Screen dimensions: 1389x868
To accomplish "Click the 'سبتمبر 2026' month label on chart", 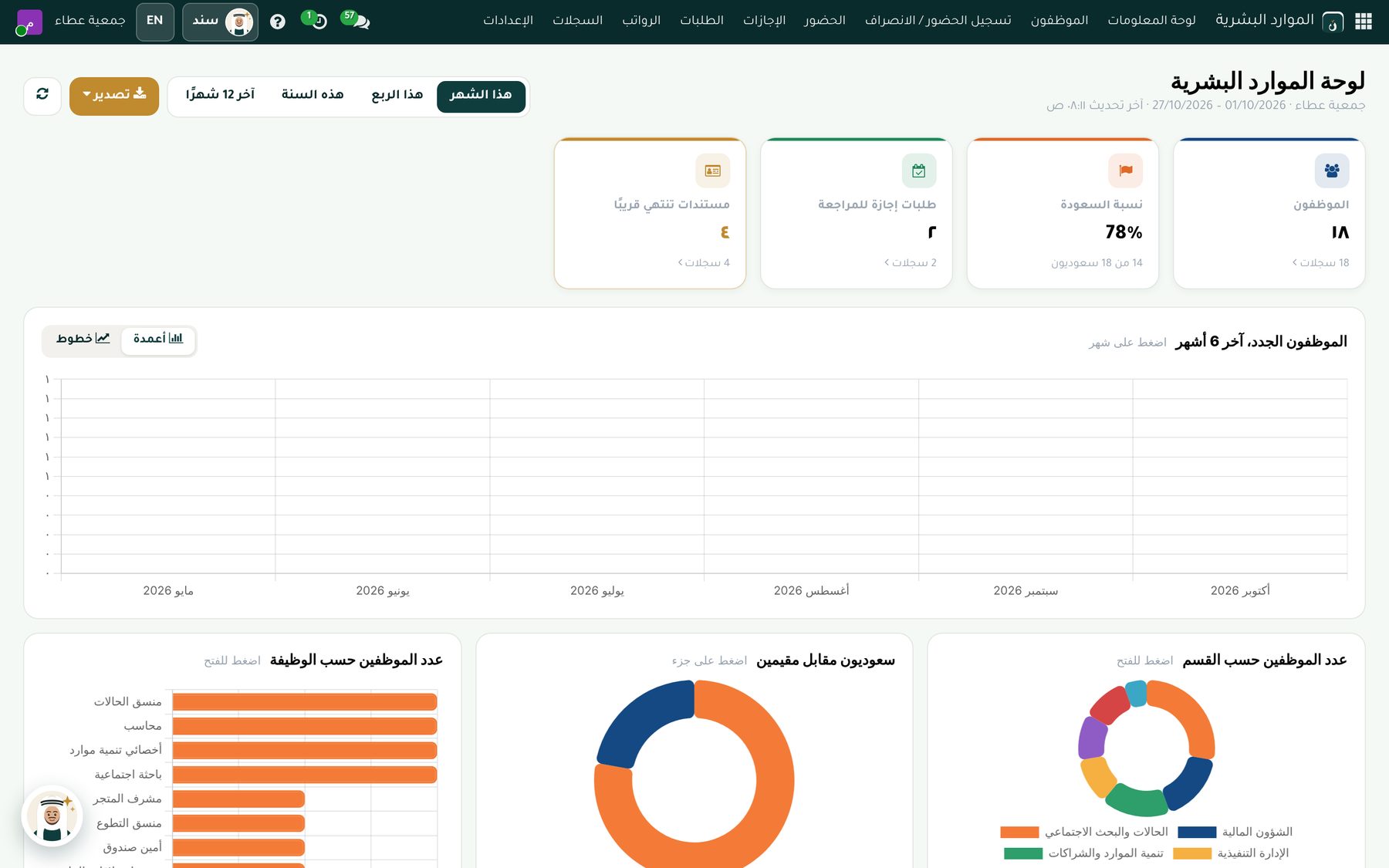I will tap(1026, 591).
